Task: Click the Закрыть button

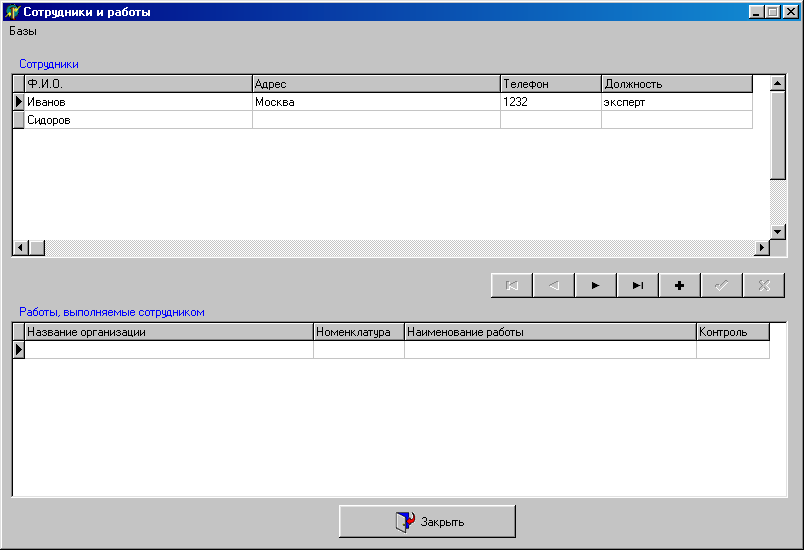Action: tap(427, 521)
